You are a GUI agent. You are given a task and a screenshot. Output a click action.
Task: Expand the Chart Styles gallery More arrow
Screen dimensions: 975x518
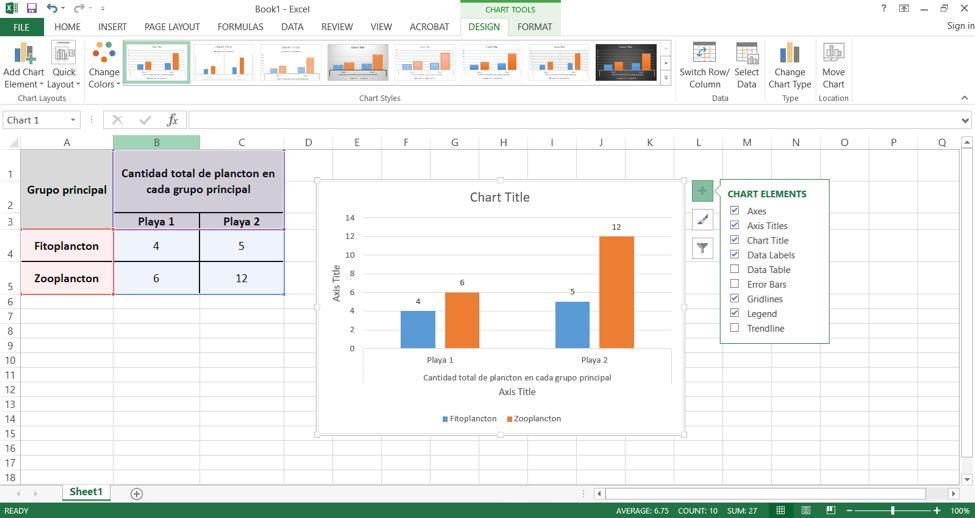[667, 78]
